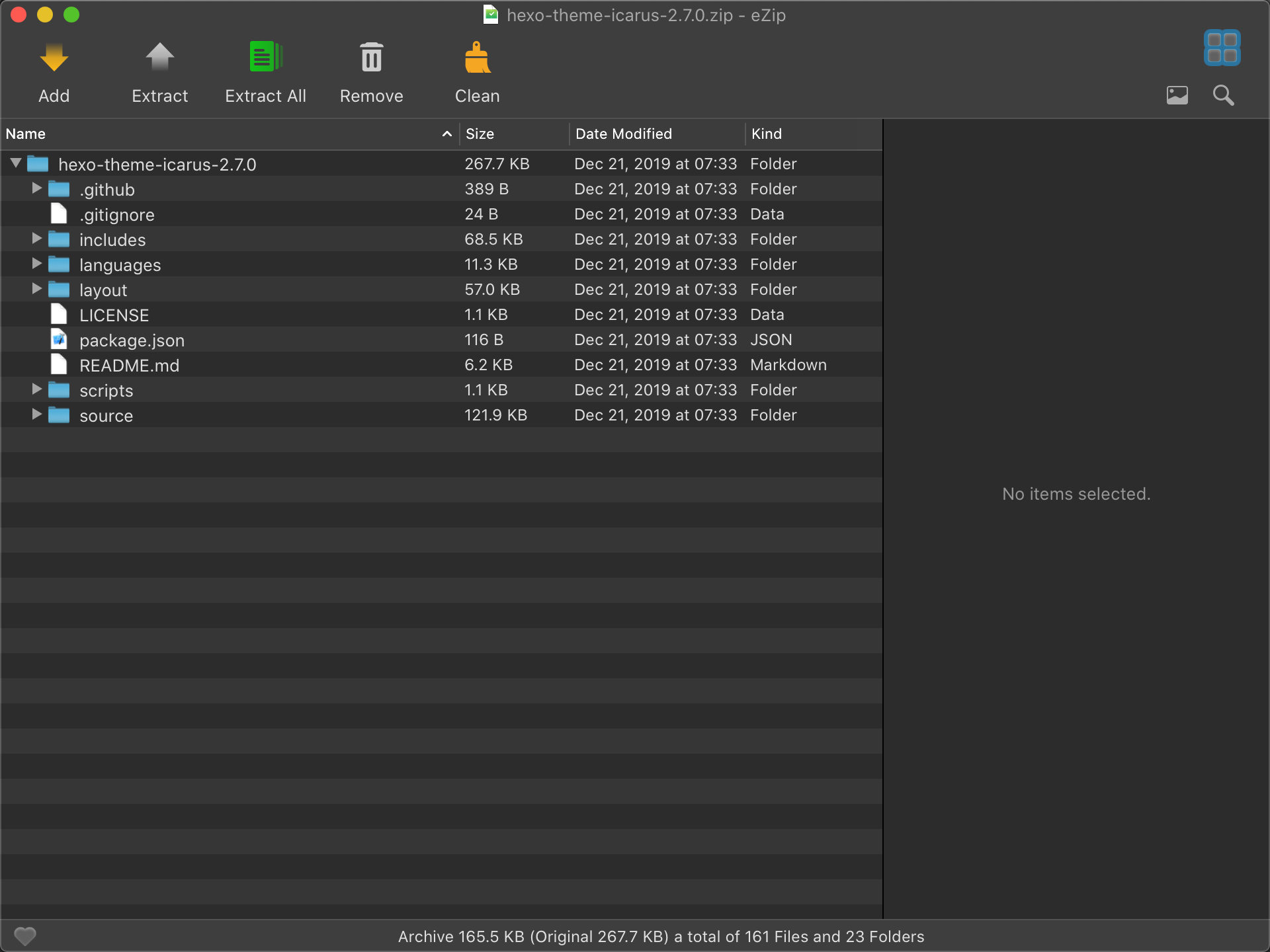Click the .gitignore file icon
The width and height of the screenshot is (1270, 952).
[59, 214]
